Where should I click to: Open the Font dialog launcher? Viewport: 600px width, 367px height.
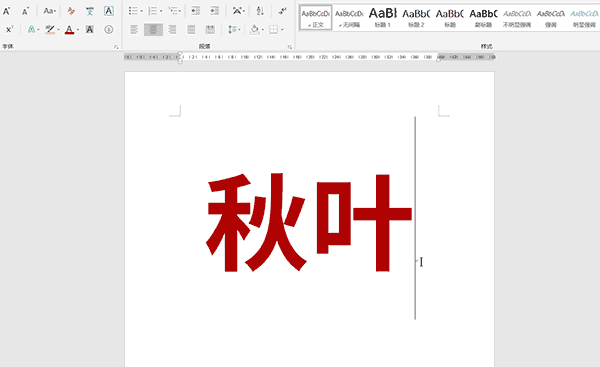point(116,47)
